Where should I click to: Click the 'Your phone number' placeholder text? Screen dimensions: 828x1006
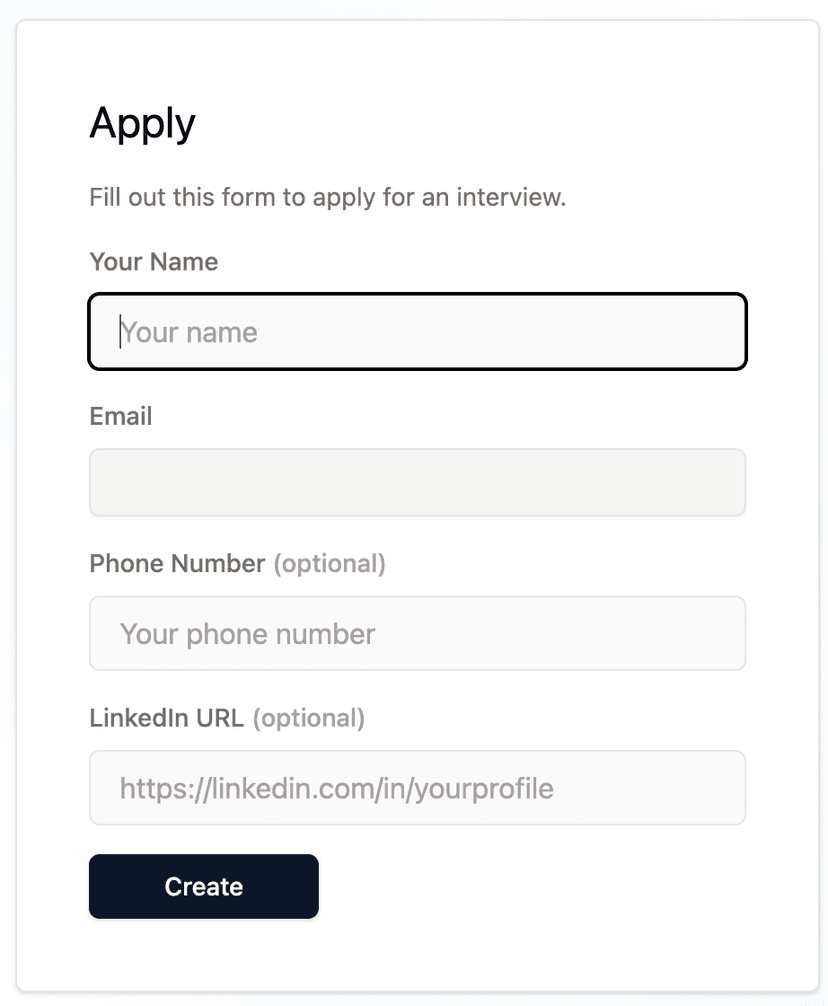(247, 633)
